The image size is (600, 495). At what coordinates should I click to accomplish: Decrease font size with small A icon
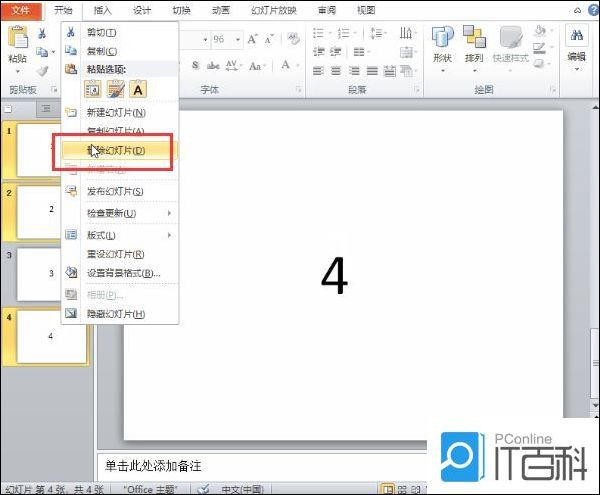269,39
